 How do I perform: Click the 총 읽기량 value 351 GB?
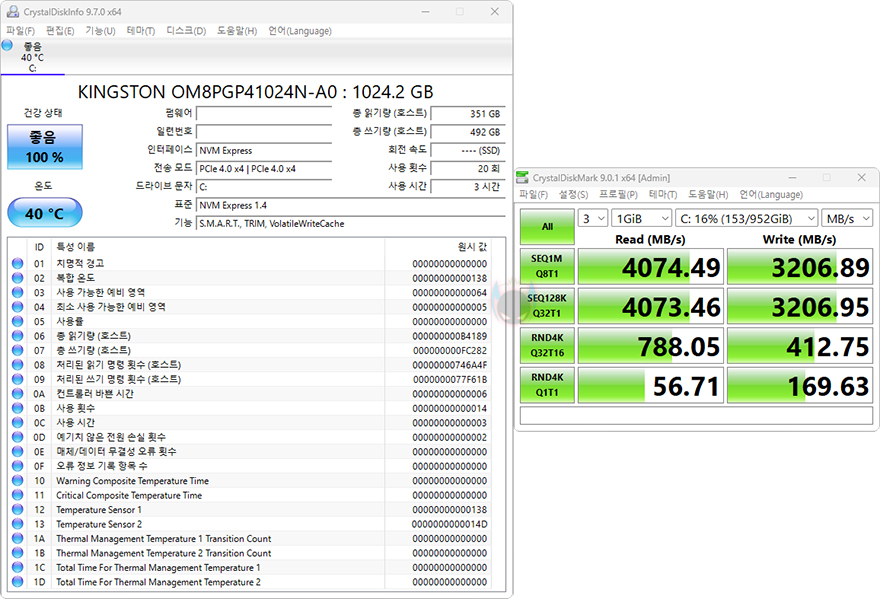pyautogui.click(x=468, y=114)
